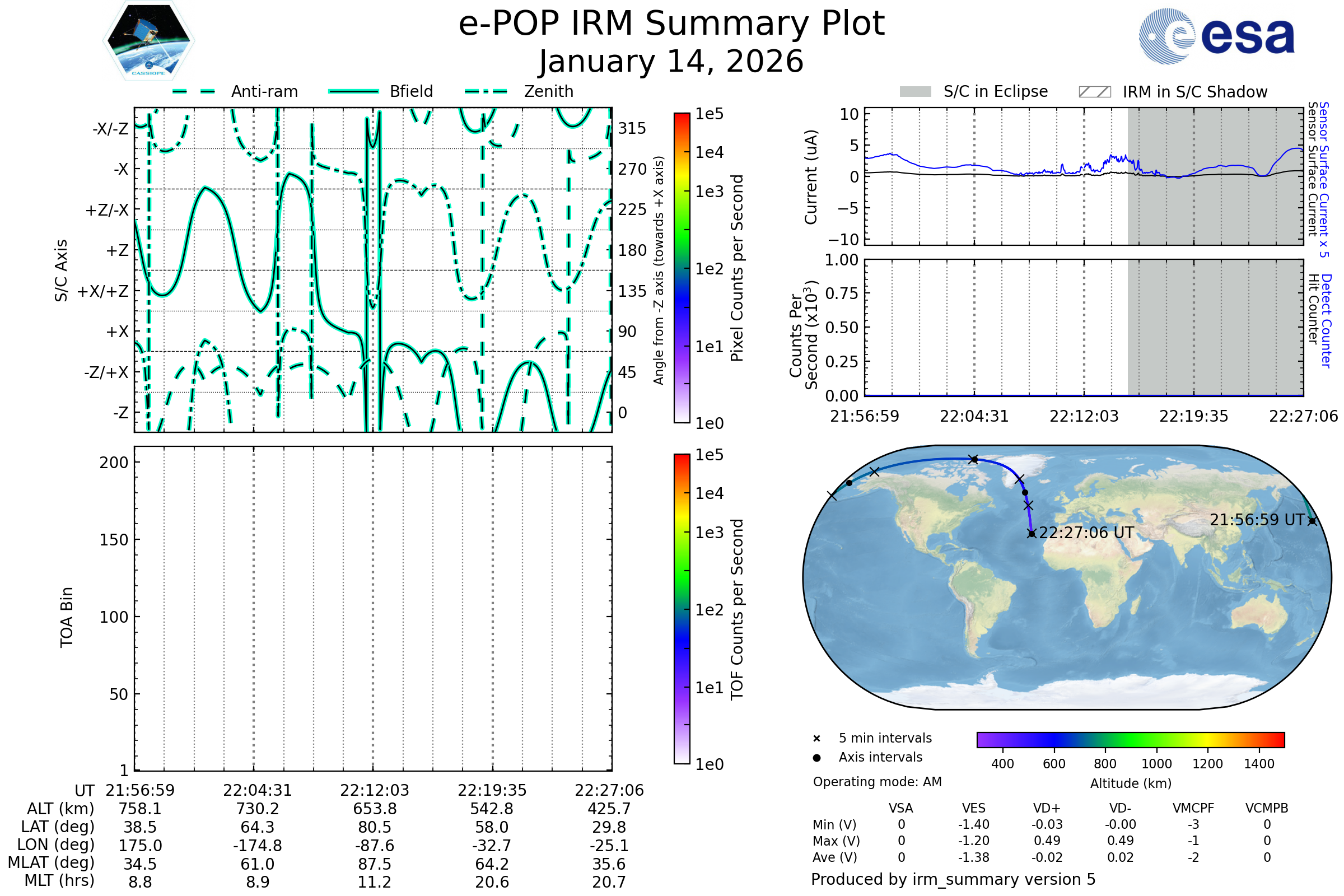Click the gray S/C in Eclipse legend patch
The height and width of the screenshot is (896, 1344).
pos(916,92)
